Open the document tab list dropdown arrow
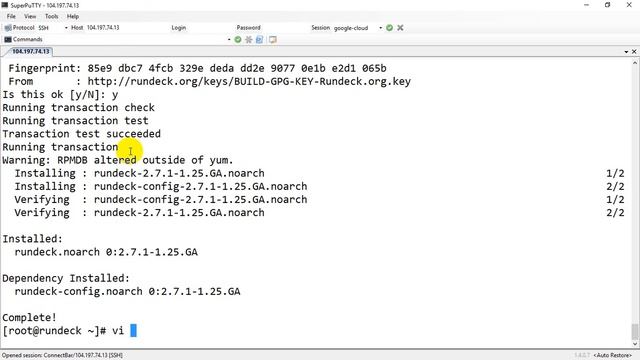The image size is (640, 360). (x=626, y=52)
